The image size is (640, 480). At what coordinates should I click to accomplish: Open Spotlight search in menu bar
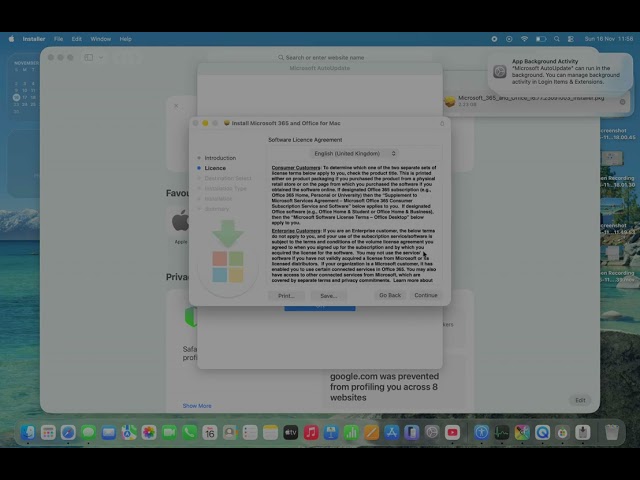(x=557, y=39)
